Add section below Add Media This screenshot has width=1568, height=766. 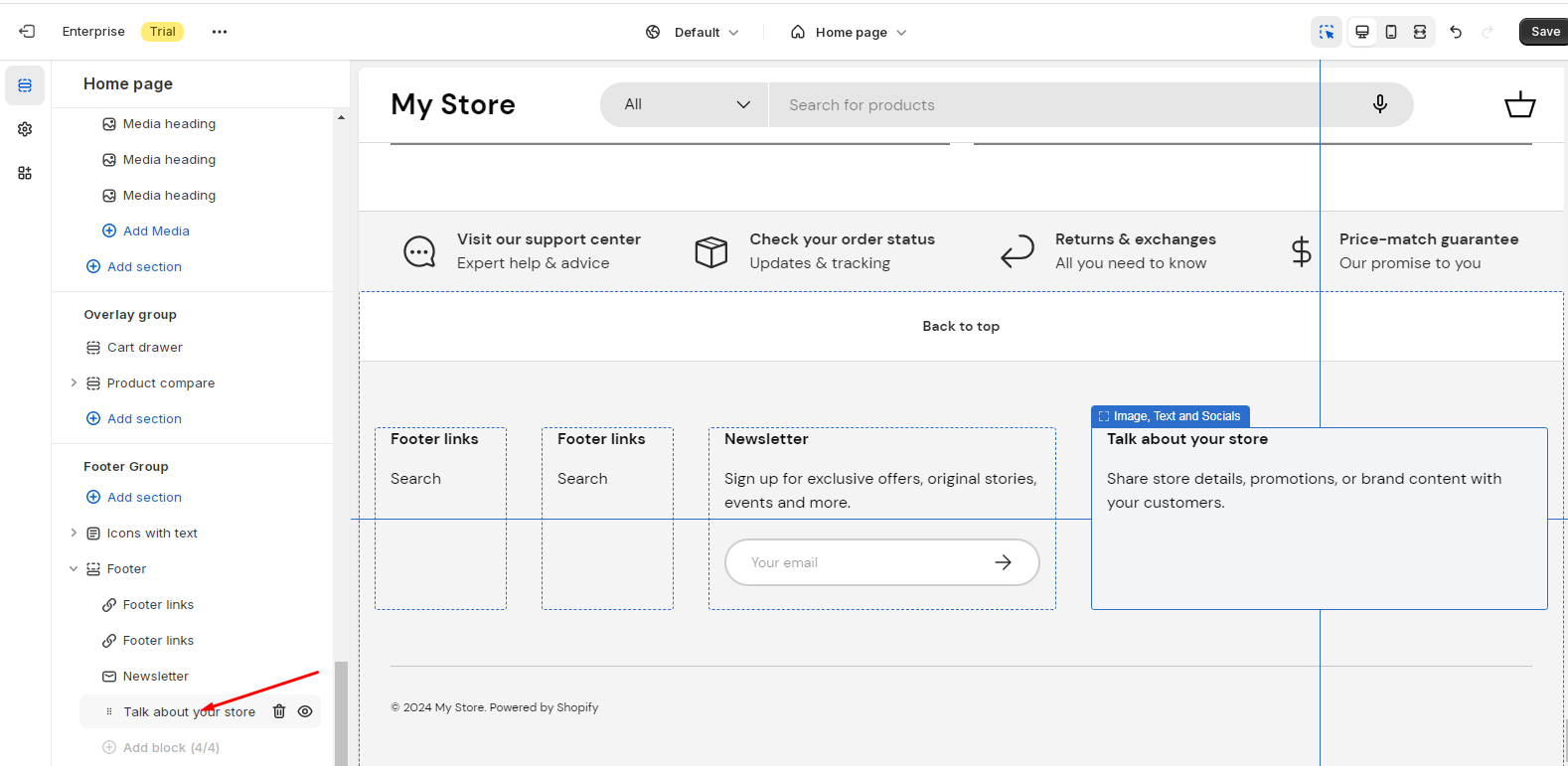pos(134,266)
